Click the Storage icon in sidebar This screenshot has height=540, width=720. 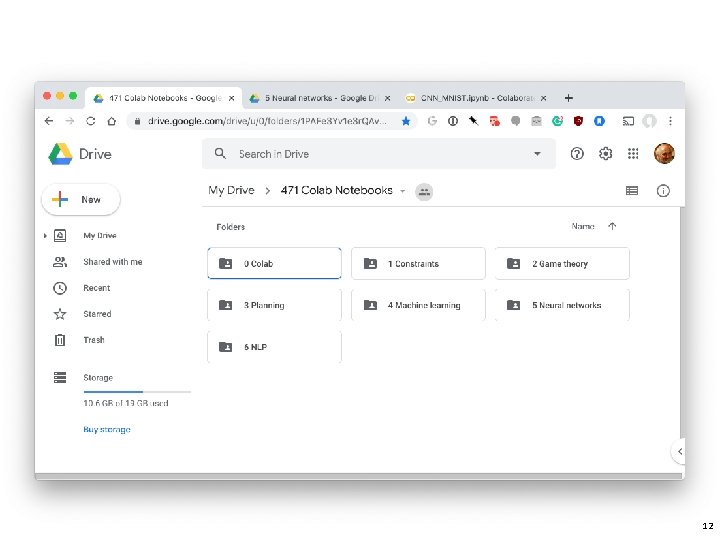click(x=60, y=377)
